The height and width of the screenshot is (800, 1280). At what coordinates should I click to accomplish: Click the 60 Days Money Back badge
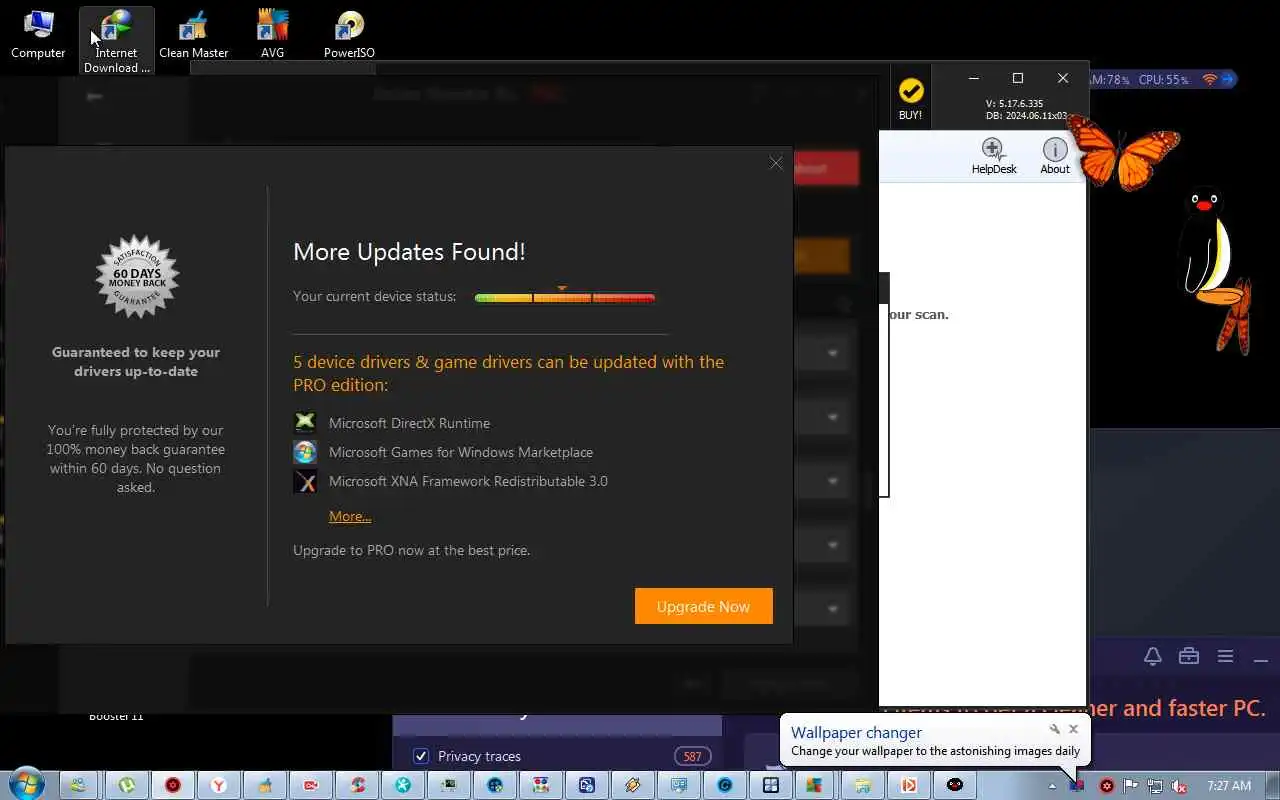click(x=137, y=277)
